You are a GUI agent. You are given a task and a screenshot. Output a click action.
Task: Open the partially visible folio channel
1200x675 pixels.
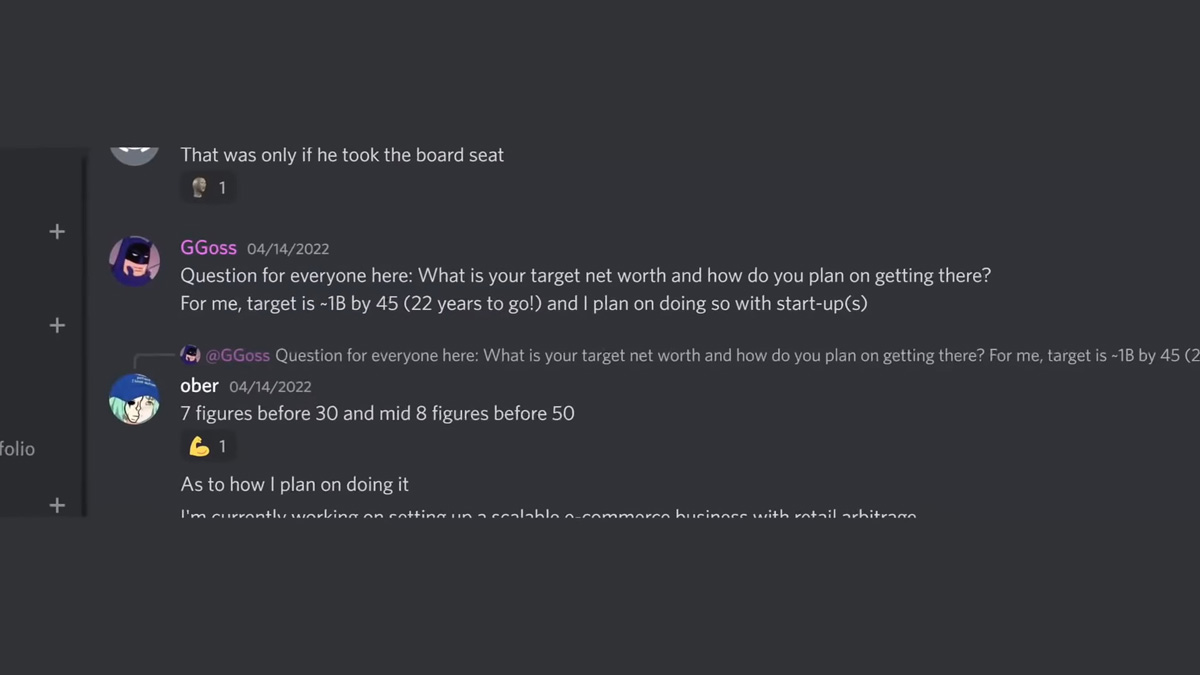(17, 449)
